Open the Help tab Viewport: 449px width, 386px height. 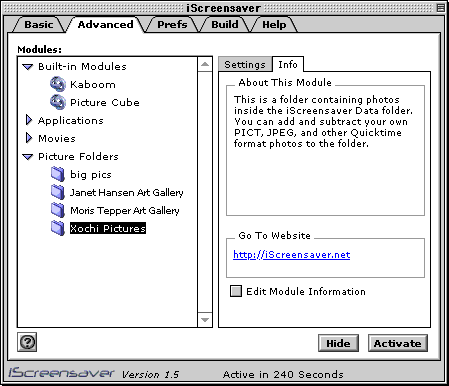coord(274,24)
